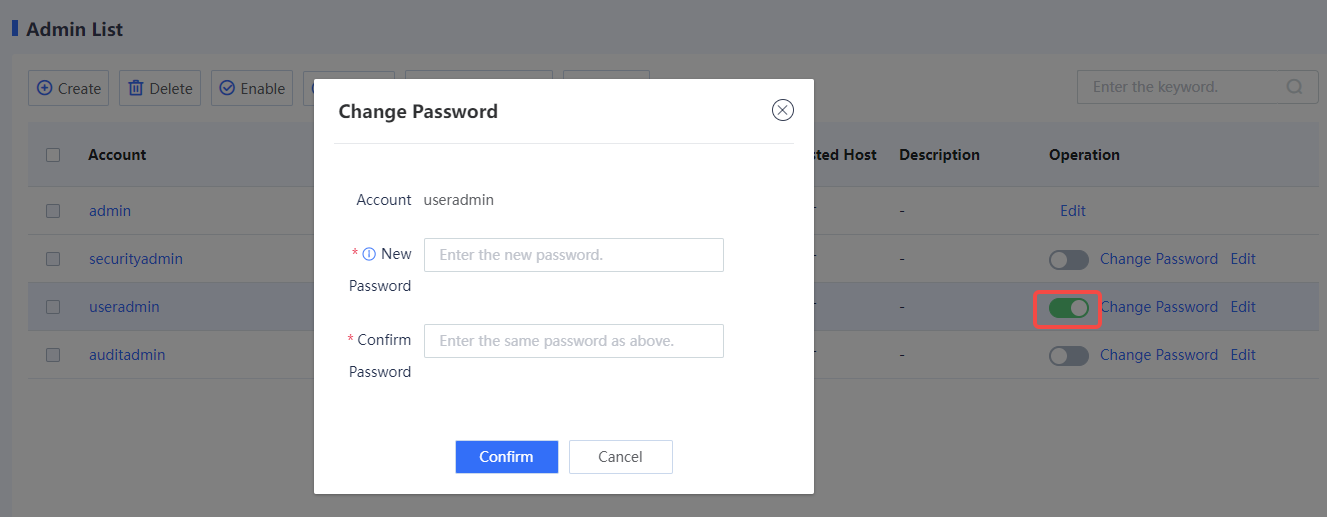
Task: Check the admin row checkbox
Action: (x=53, y=211)
